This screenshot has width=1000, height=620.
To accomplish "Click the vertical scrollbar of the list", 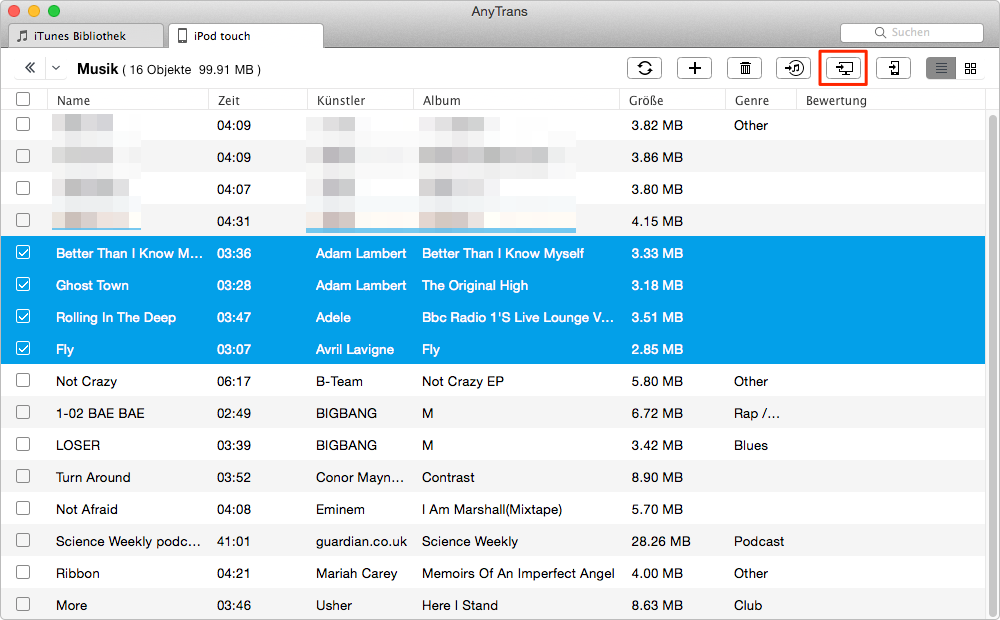I will pos(992,364).
